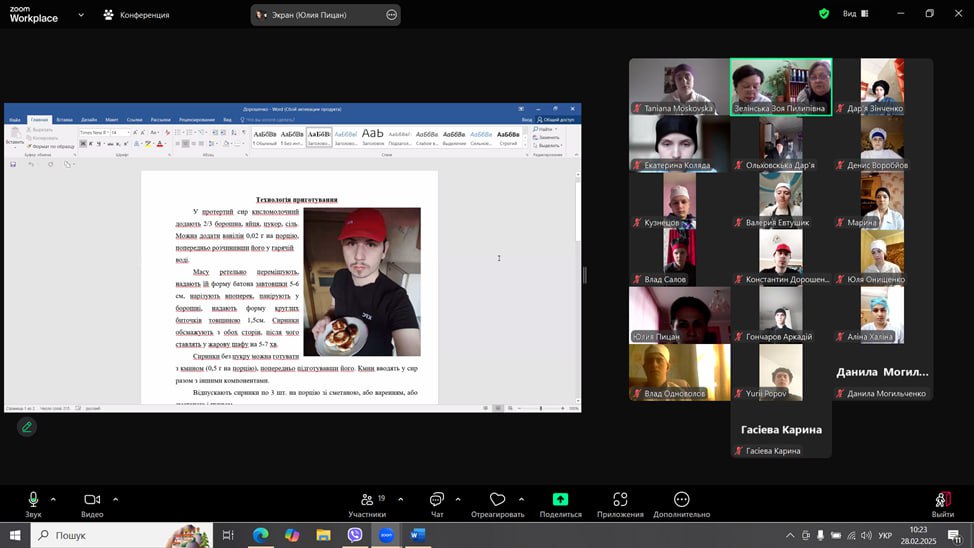Expand the arrow next to Участники
974x548 pixels.
pyautogui.click(x=400, y=499)
